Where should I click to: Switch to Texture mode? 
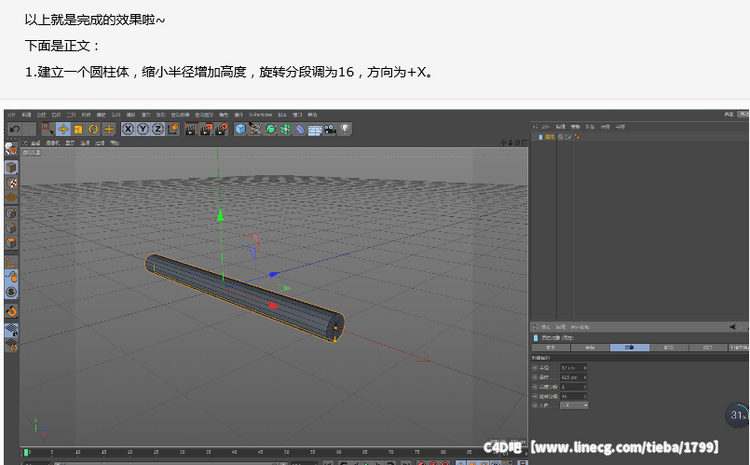[x=11, y=183]
